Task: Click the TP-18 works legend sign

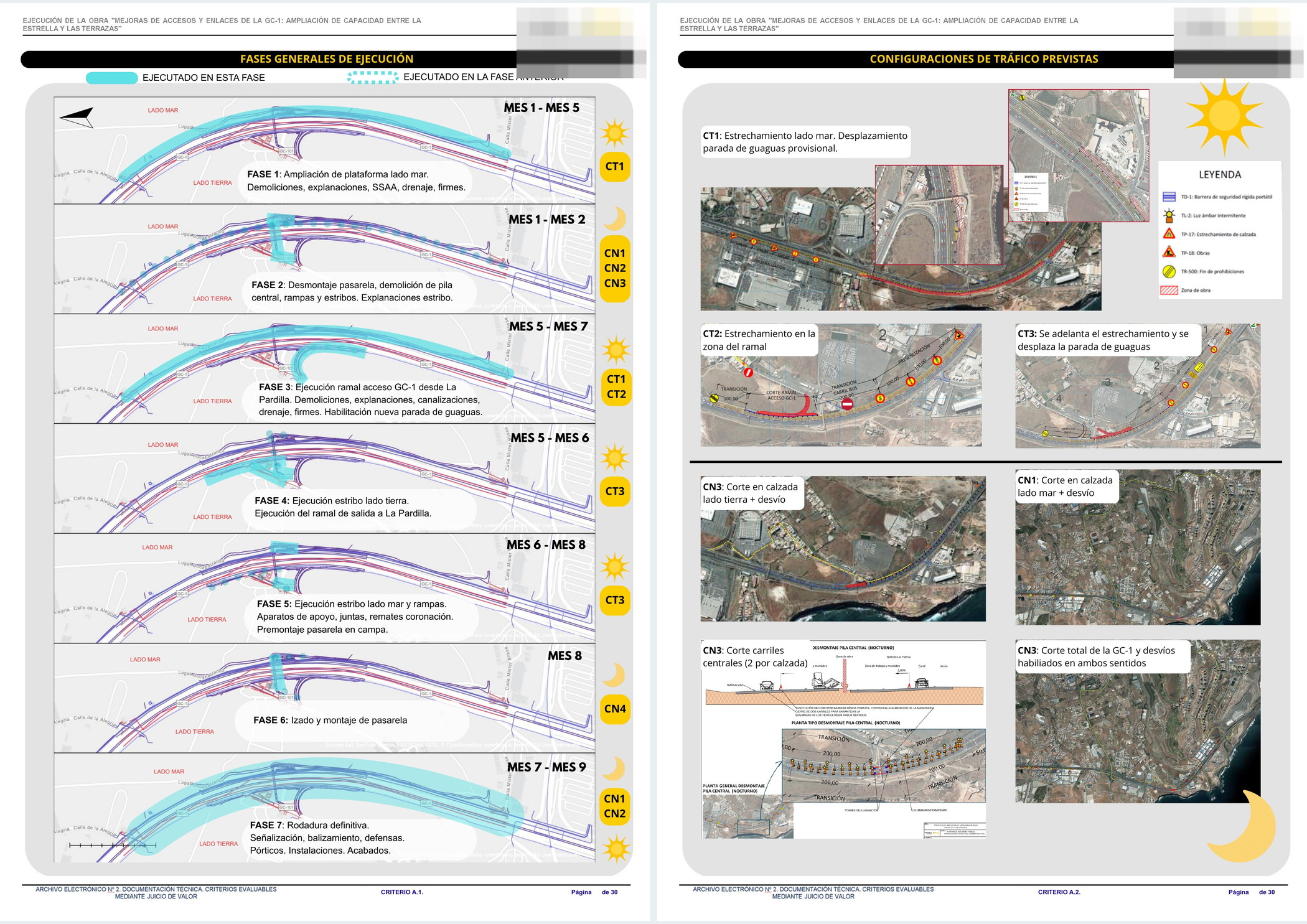Action: [x=1169, y=253]
